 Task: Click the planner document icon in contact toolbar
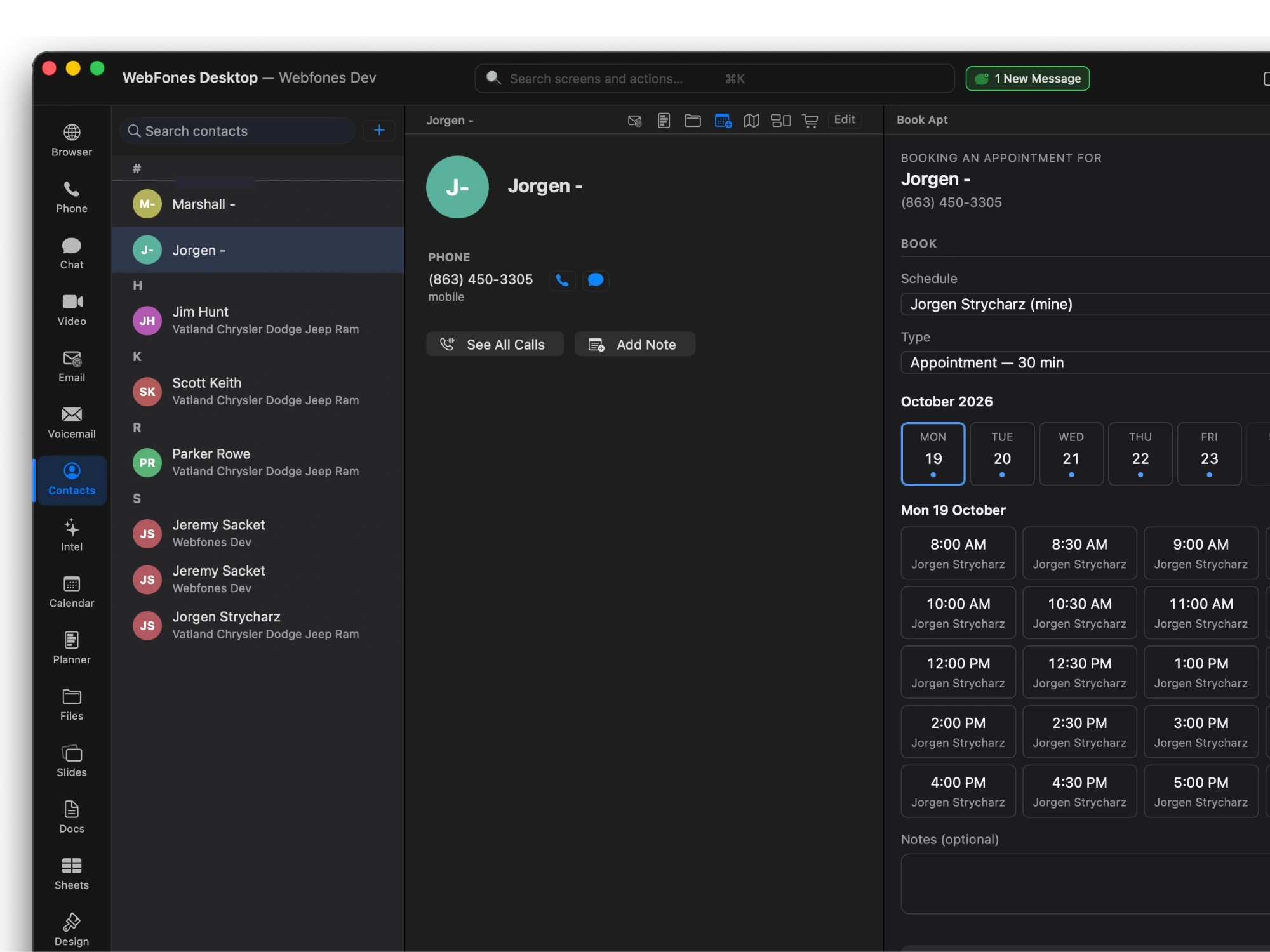coord(664,121)
